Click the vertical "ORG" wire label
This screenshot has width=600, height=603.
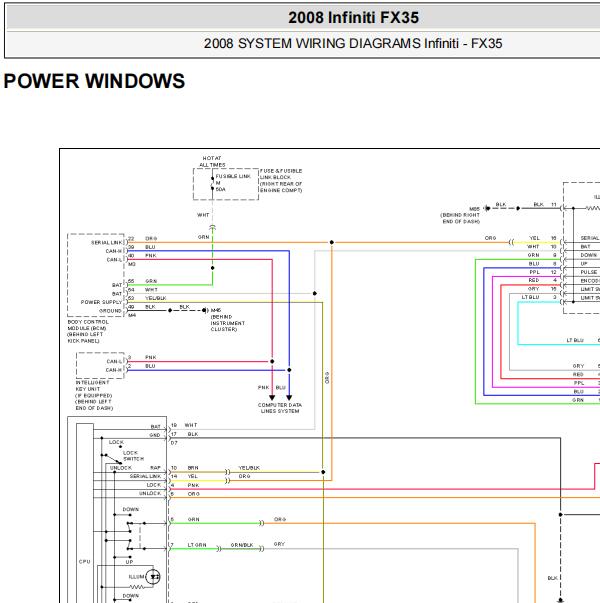tap(327, 378)
